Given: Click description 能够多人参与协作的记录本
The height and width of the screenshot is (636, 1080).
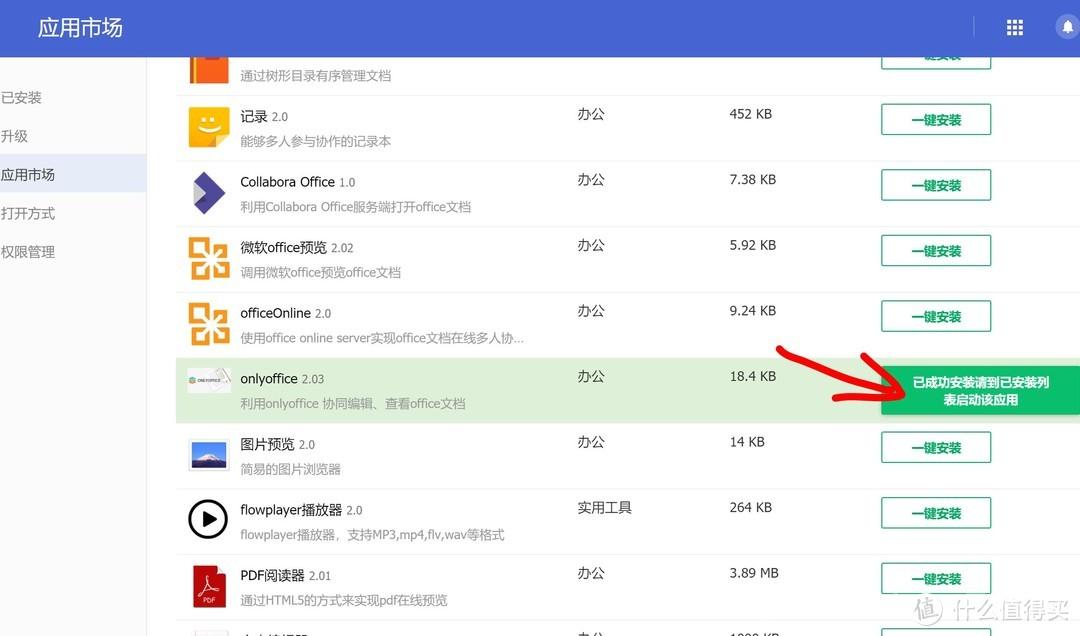Looking at the screenshot, I should [315, 141].
